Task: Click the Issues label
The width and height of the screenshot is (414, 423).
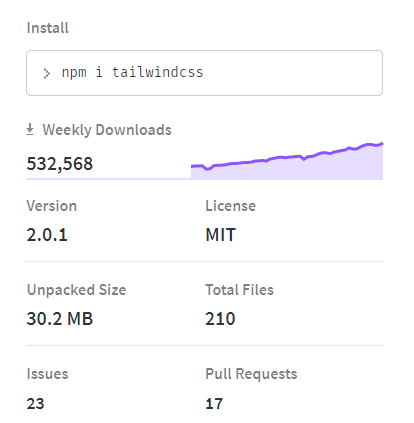Action: click(47, 374)
